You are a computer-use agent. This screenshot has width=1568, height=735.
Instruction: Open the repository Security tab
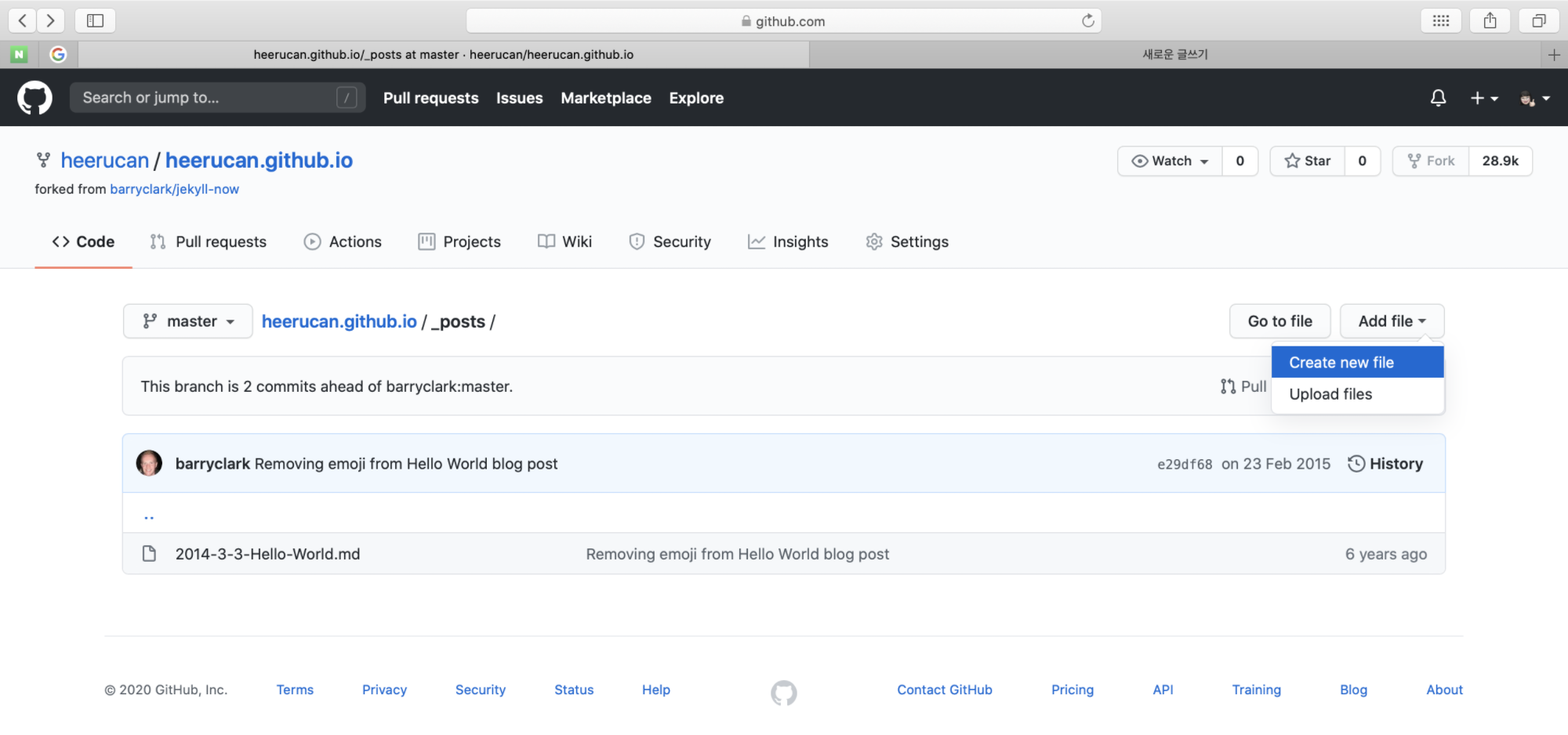click(670, 242)
